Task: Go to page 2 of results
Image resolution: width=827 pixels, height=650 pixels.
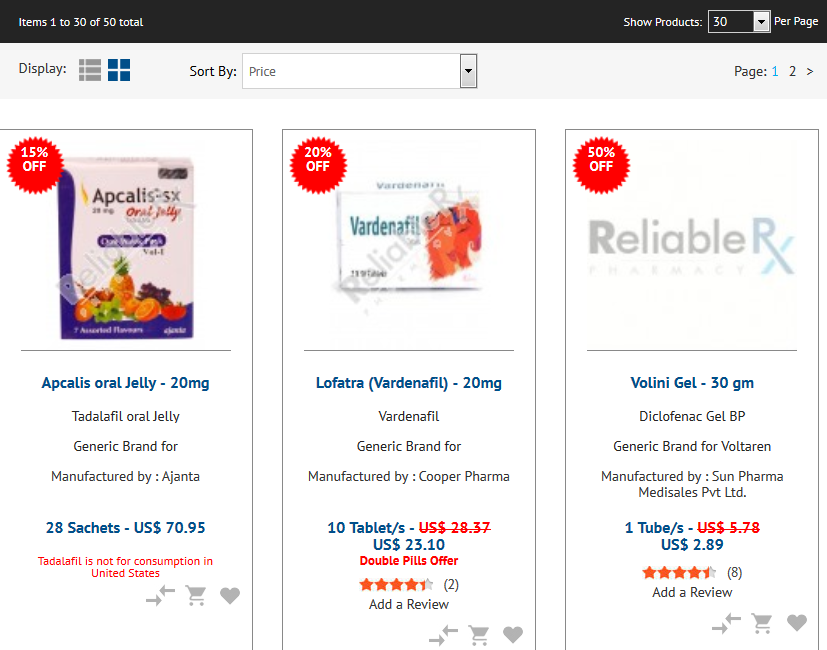Action: (792, 71)
